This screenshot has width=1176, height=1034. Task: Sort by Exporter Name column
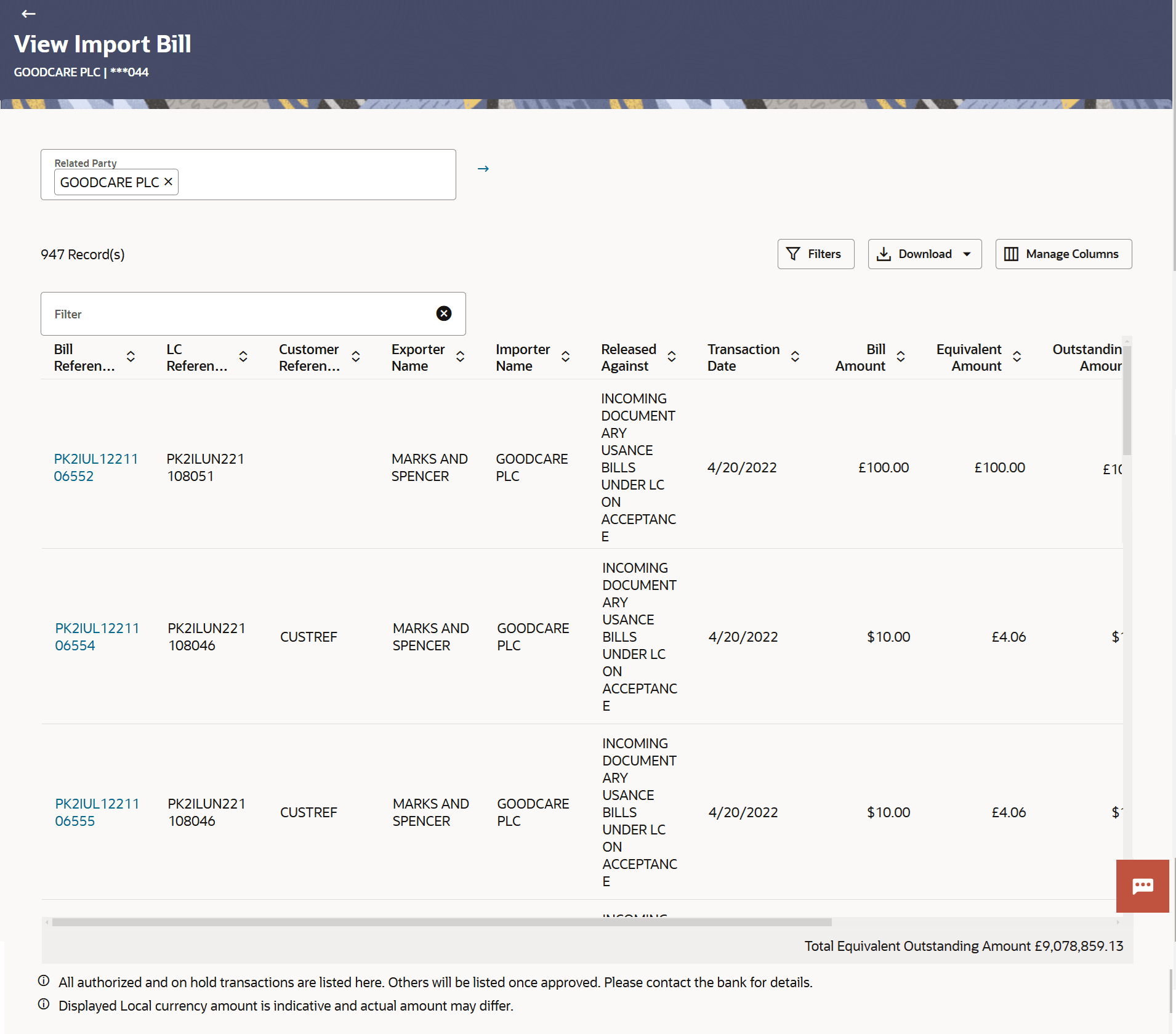pyautogui.click(x=460, y=357)
